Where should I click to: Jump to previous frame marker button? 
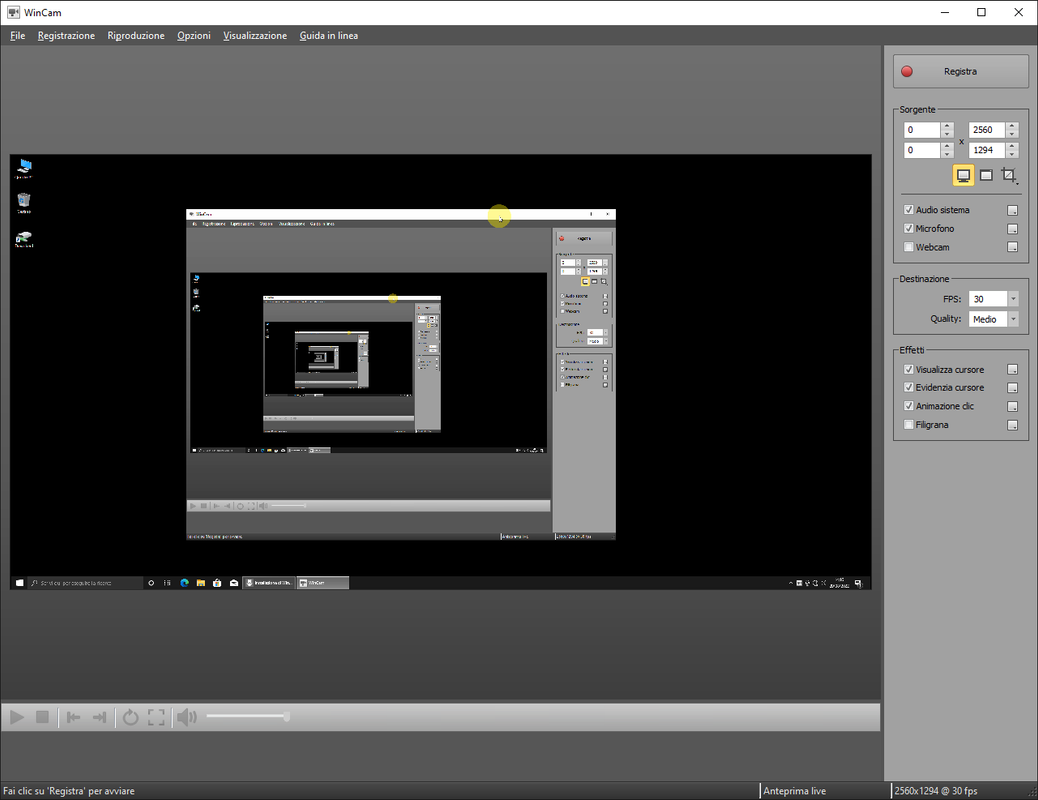73,717
